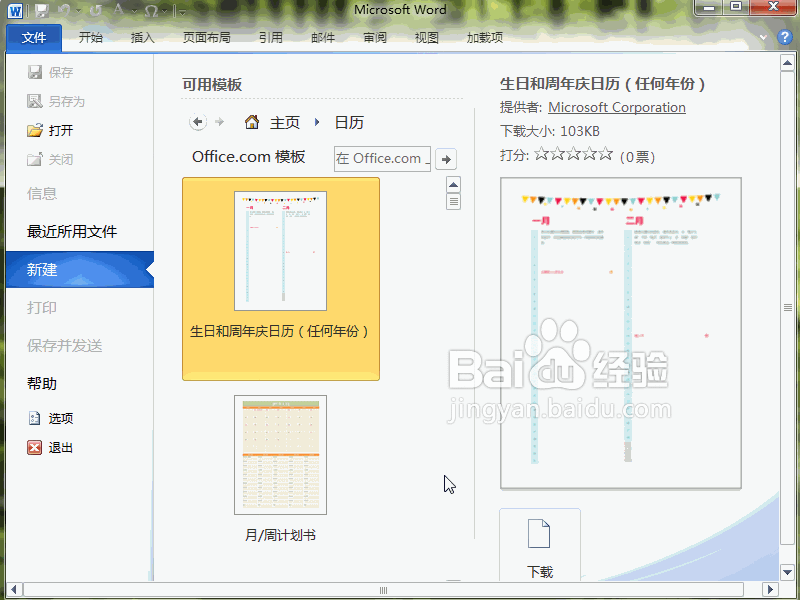Switch to the 插入 (Insert) ribbon tab

(x=143, y=38)
